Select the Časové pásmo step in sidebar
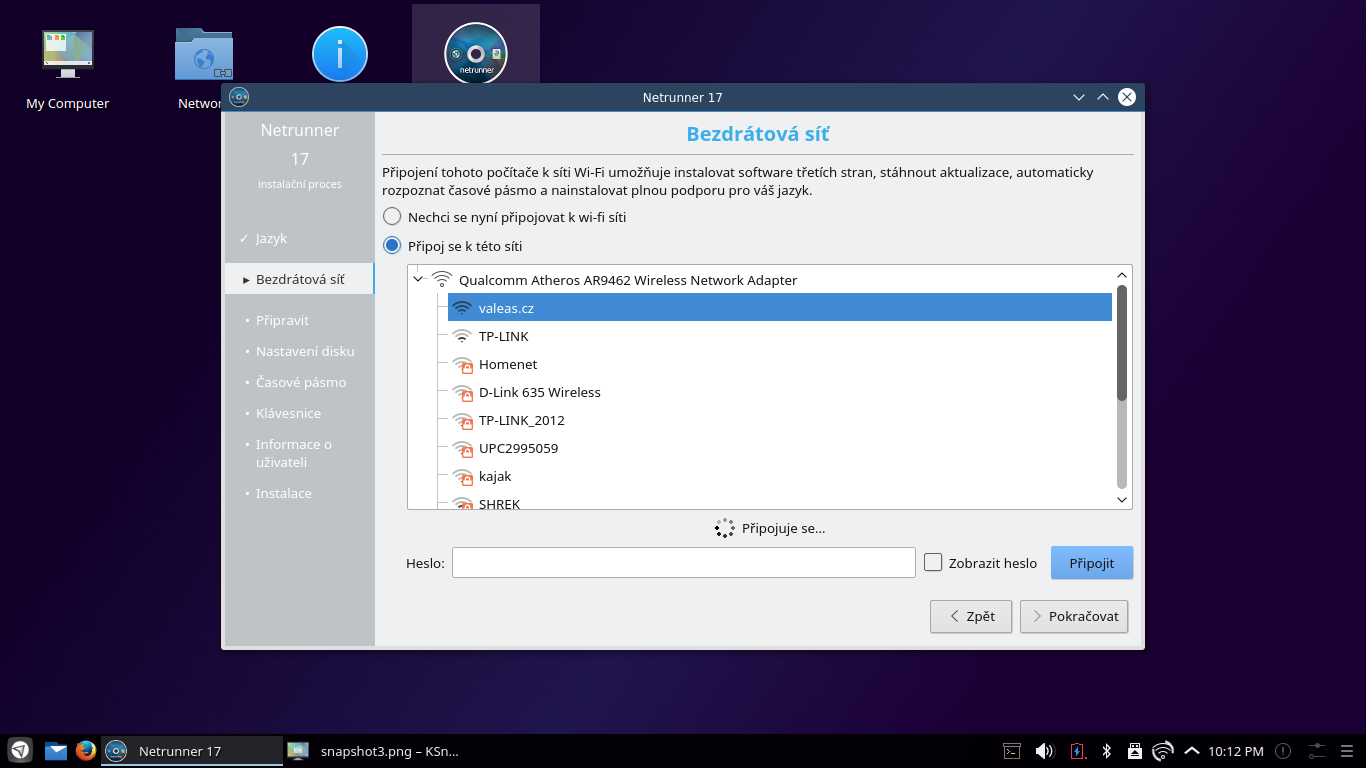This screenshot has height=768, width=1366. click(x=301, y=382)
